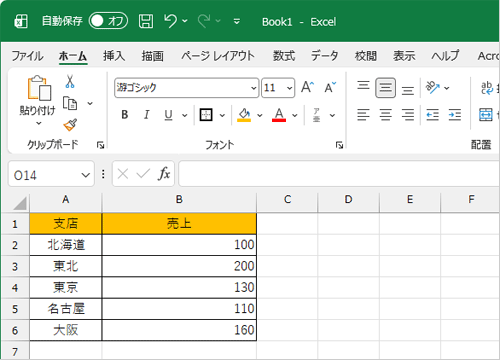Go to the ページ レイアウト tab
This screenshot has height=360, width=500.
218,56
